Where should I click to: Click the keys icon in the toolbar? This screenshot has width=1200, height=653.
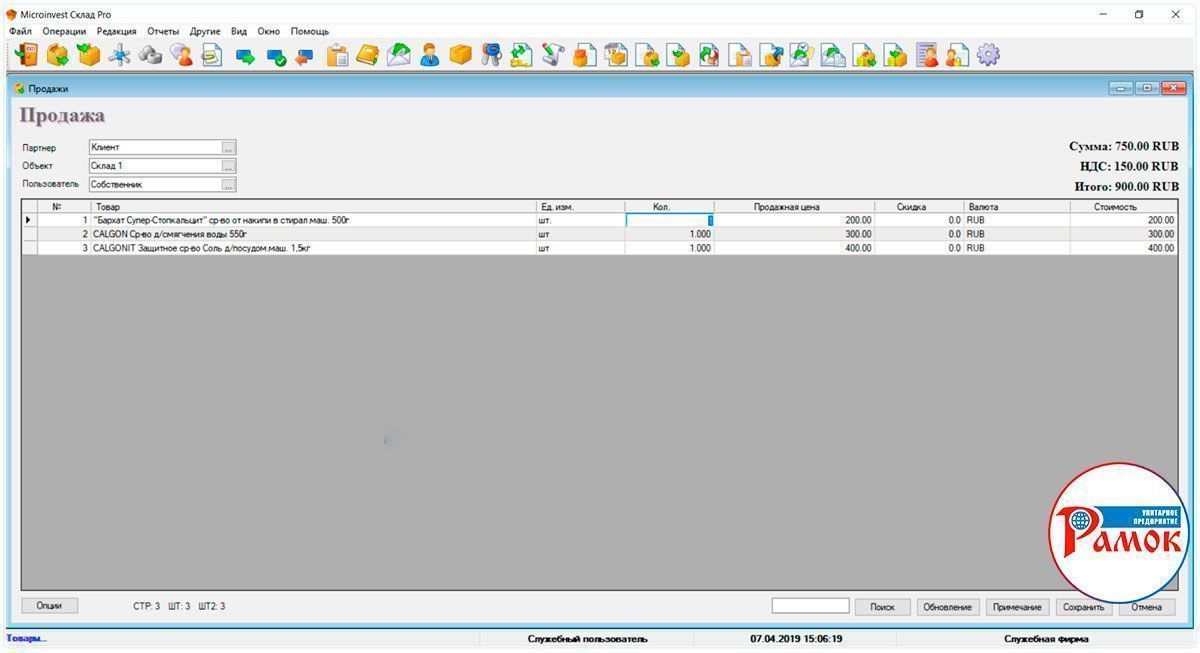coord(490,55)
